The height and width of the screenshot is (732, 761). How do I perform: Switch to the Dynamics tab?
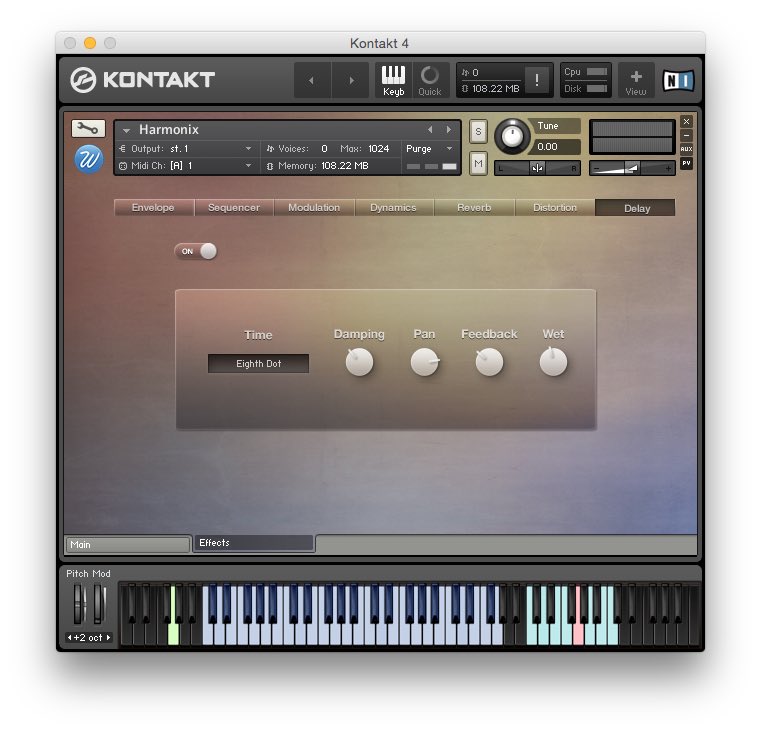394,207
